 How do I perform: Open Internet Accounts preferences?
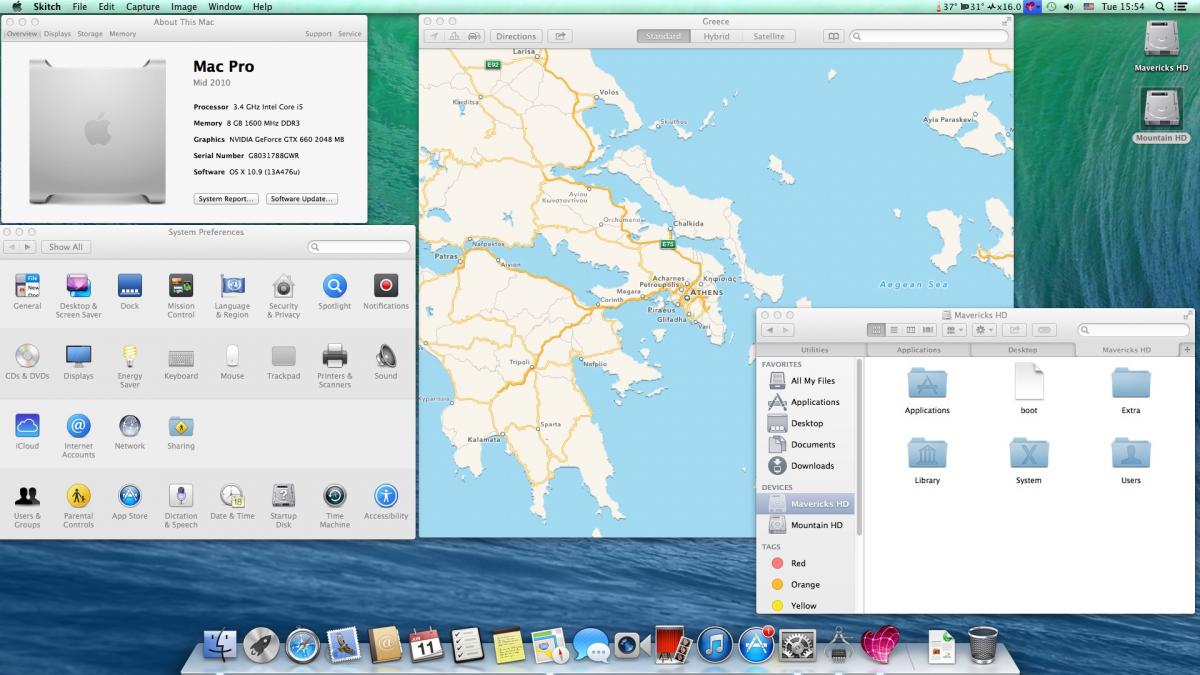tap(78, 435)
